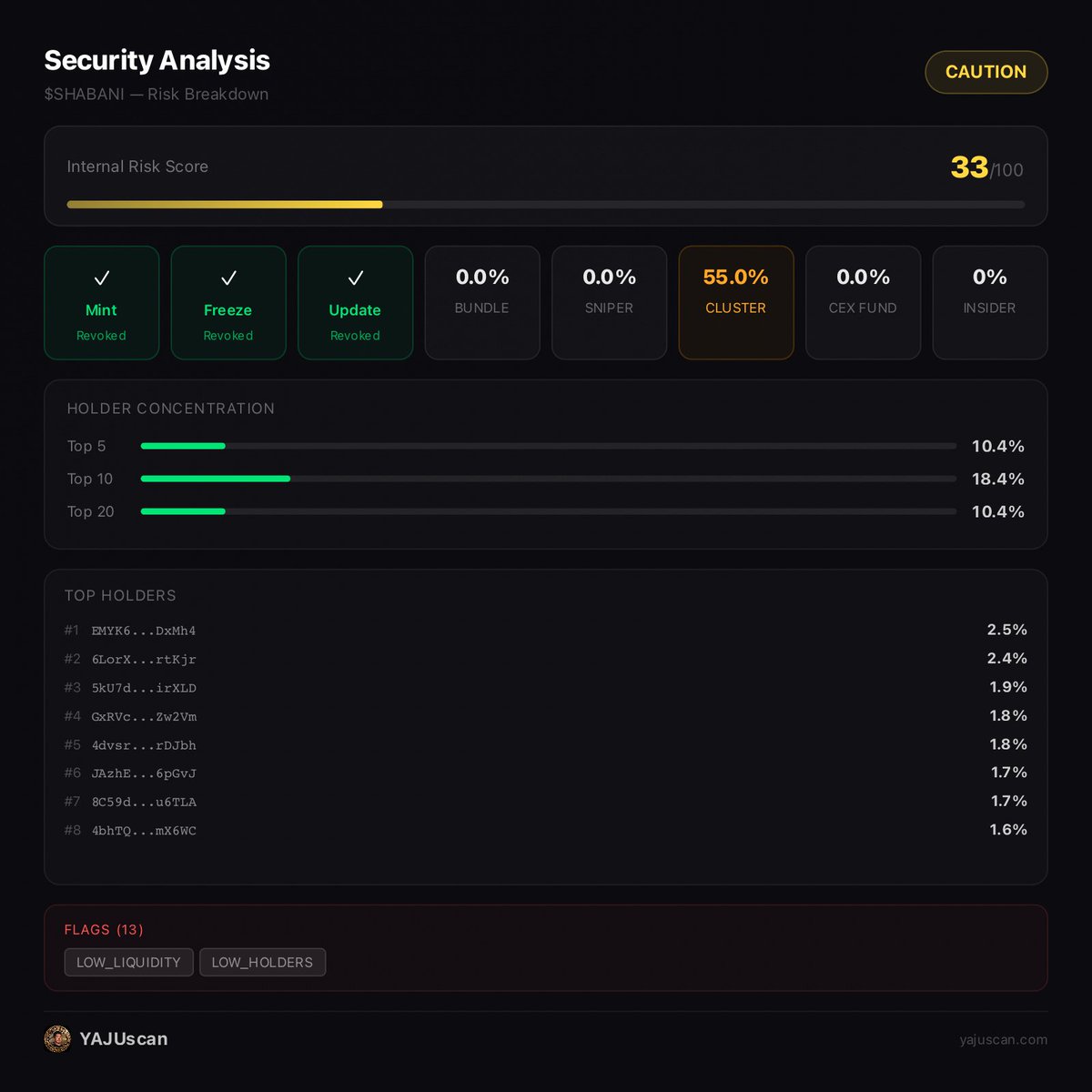
Task: Click the 1.6% share of holder #8
Action: point(1008,830)
